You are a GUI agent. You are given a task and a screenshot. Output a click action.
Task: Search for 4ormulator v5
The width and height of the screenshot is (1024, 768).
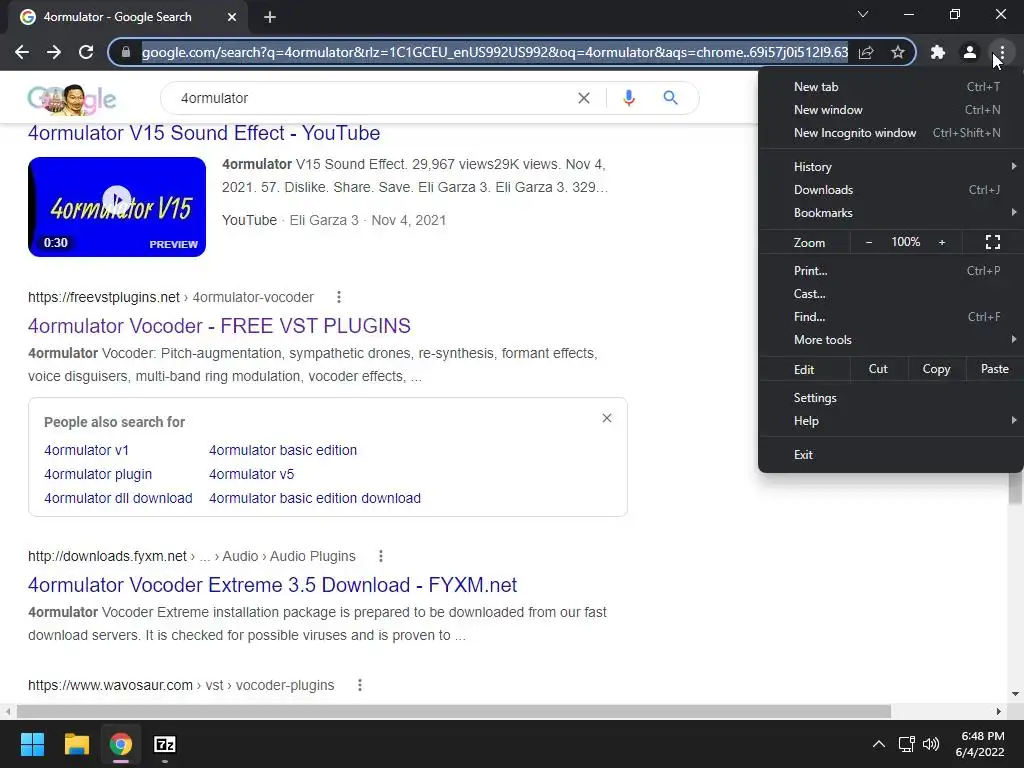(x=251, y=474)
